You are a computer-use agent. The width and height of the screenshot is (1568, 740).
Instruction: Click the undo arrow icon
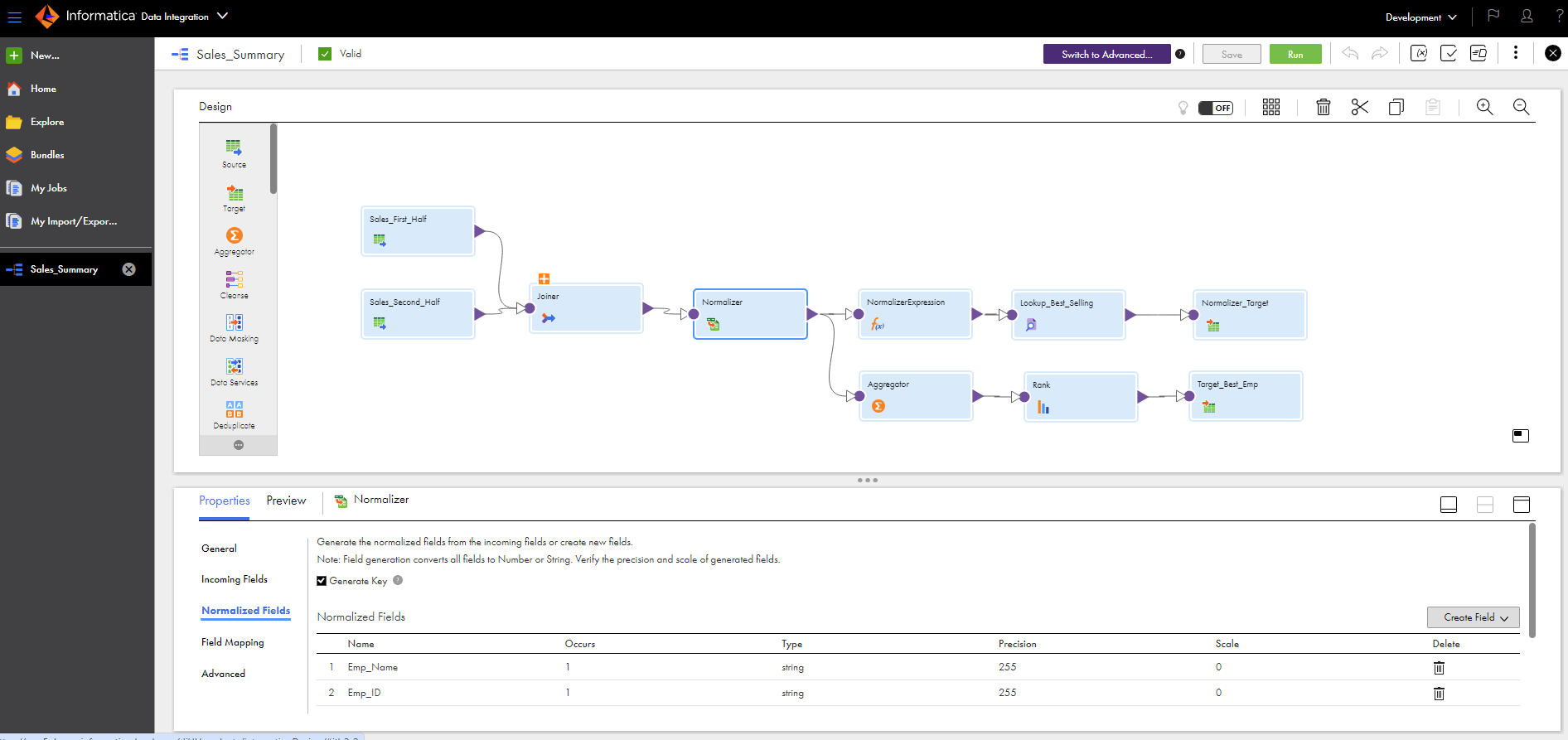pos(1350,54)
